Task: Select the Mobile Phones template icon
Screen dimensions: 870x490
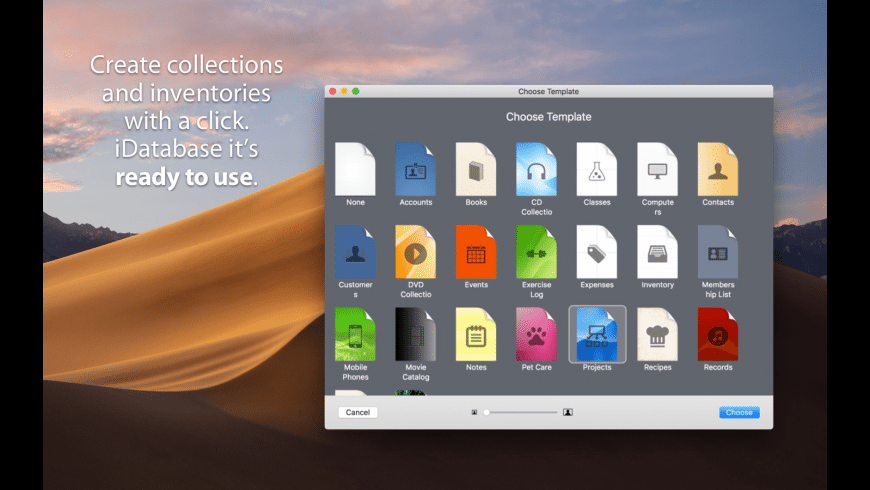Action: pos(355,335)
